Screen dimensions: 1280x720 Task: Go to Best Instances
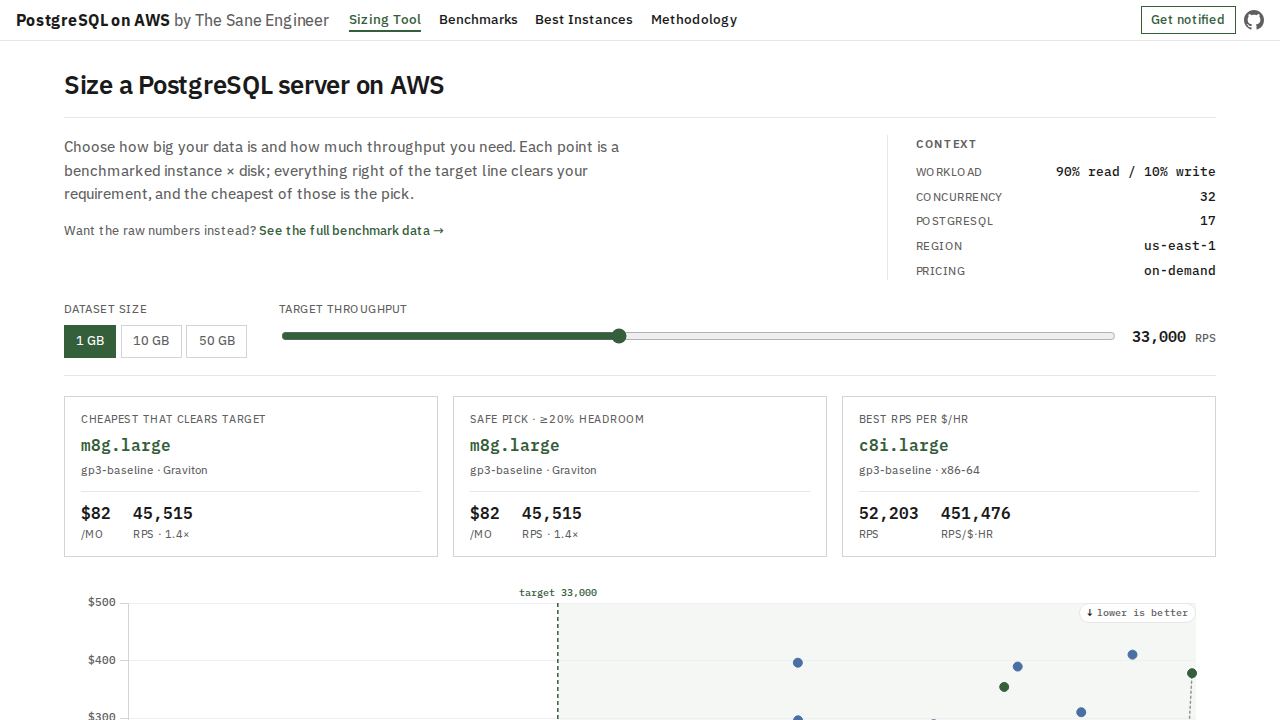pyautogui.click(x=584, y=20)
